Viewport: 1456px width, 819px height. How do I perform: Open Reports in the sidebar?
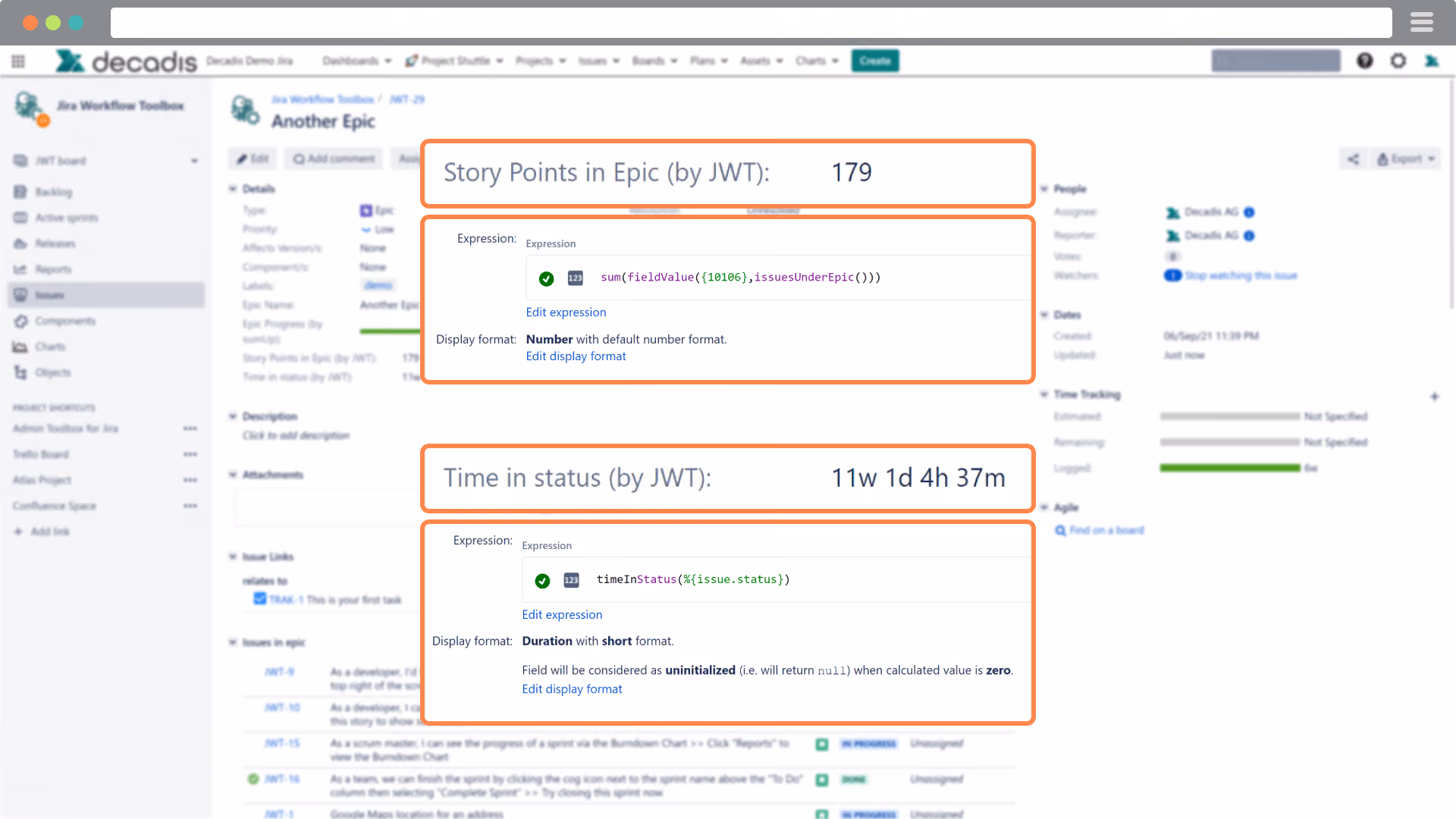53,269
